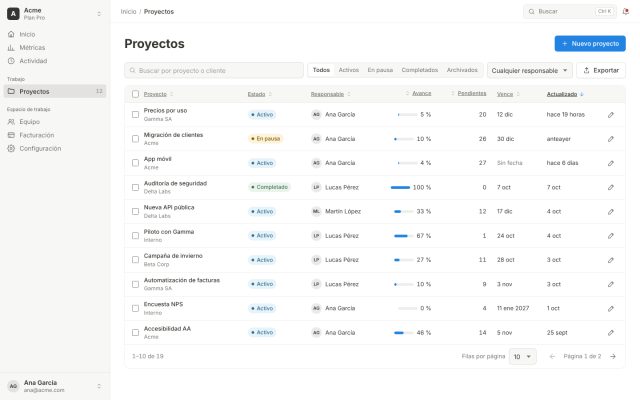The image size is (640, 400).
Task: Focus the Buscar por proyecto o cliente field
Action: [214, 71]
